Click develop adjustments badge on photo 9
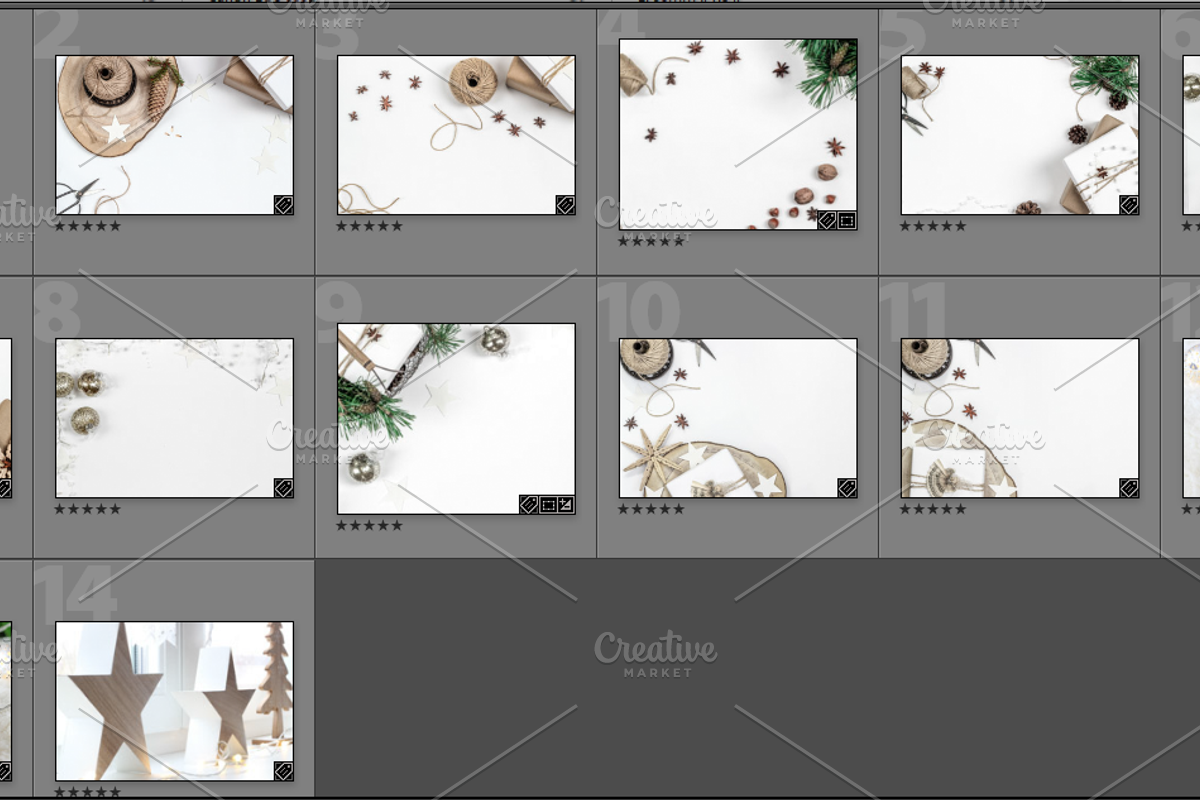The width and height of the screenshot is (1200, 800). point(566,504)
